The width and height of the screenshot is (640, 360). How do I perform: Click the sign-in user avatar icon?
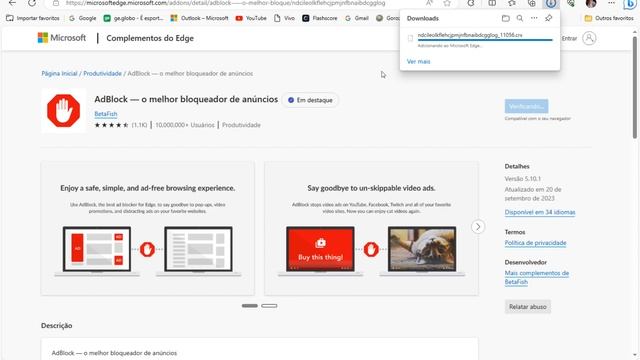(x=589, y=38)
